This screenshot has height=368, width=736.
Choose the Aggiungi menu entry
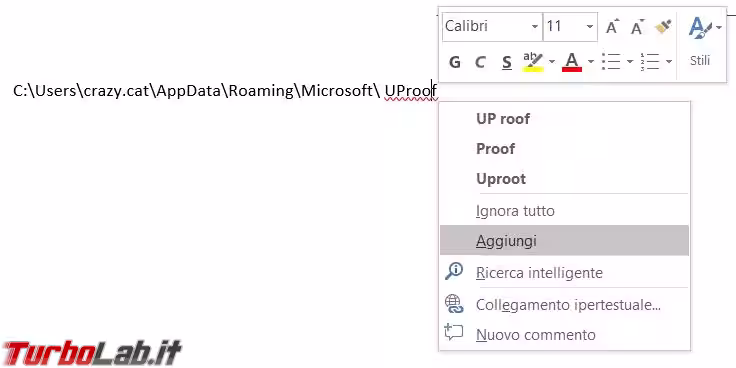click(x=564, y=241)
